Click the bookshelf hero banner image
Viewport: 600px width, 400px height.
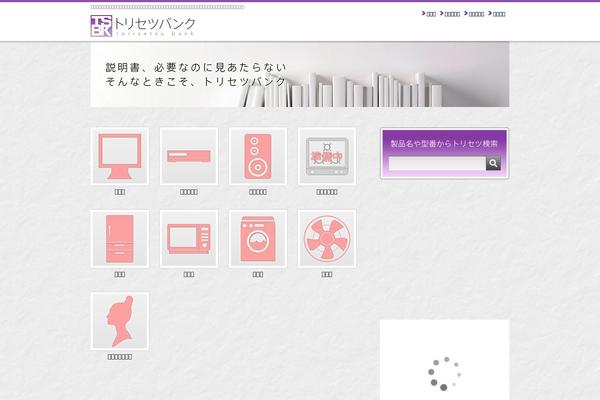(x=300, y=74)
